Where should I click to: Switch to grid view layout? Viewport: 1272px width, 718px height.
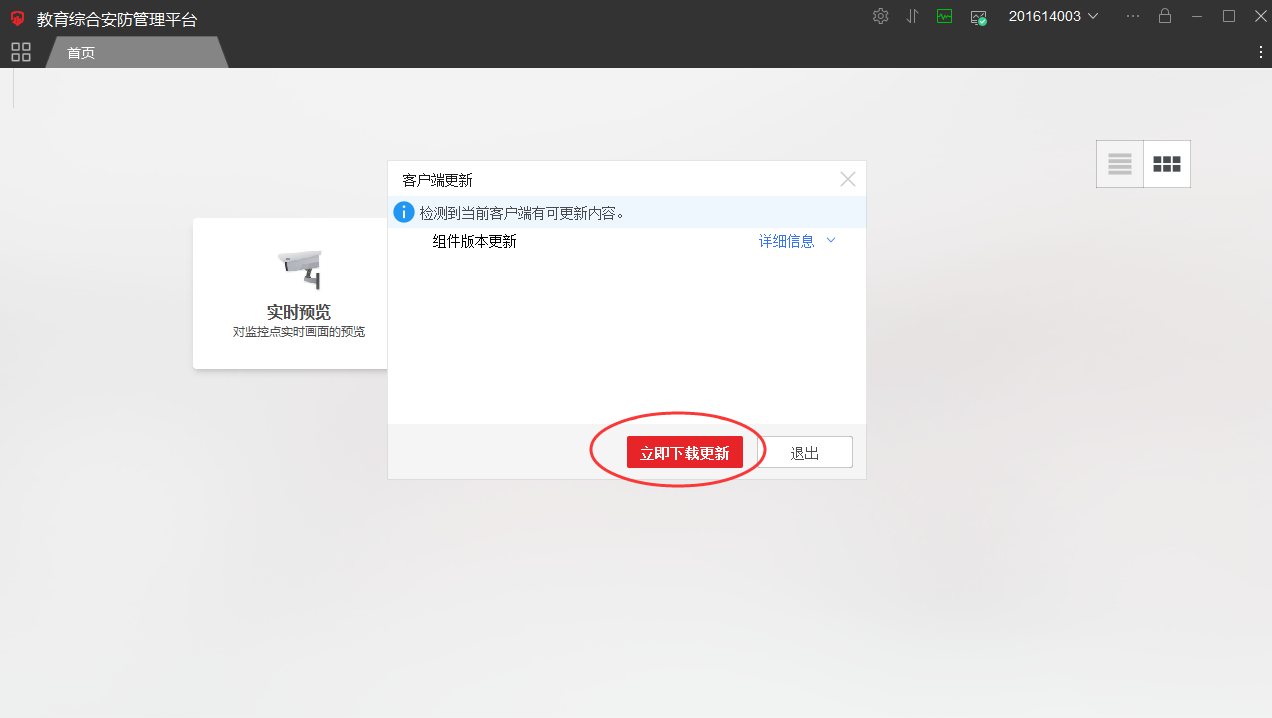coord(1167,164)
